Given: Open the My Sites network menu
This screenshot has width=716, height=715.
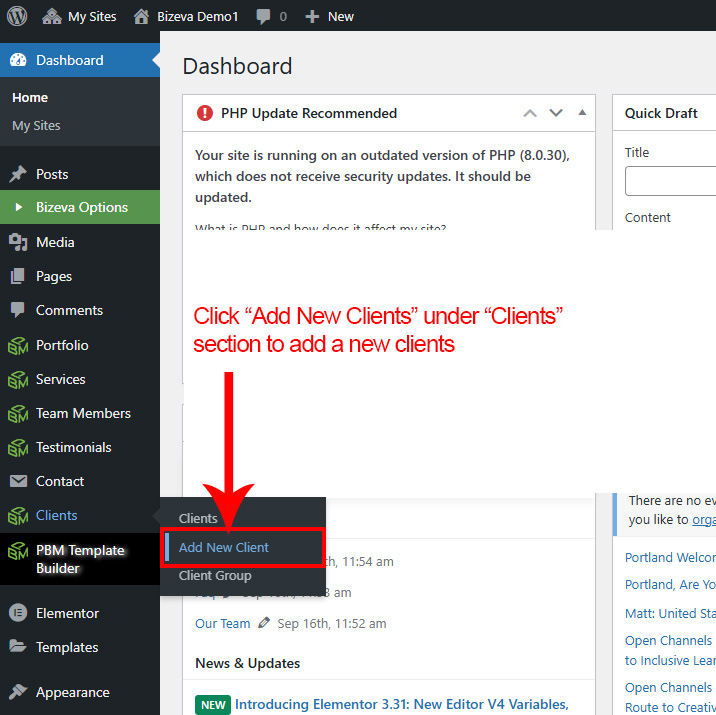Looking at the screenshot, I should click(x=80, y=16).
